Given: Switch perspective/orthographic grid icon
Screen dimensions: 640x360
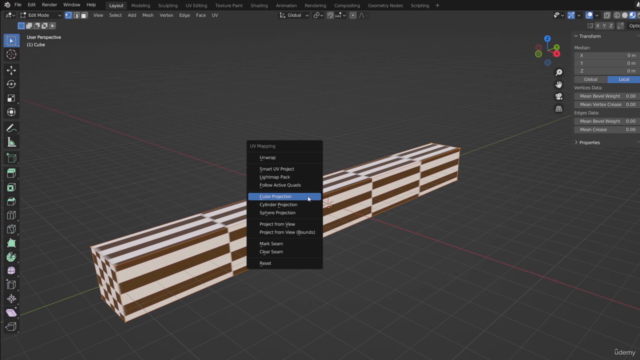Looking at the screenshot, I should (x=559, y=109).
